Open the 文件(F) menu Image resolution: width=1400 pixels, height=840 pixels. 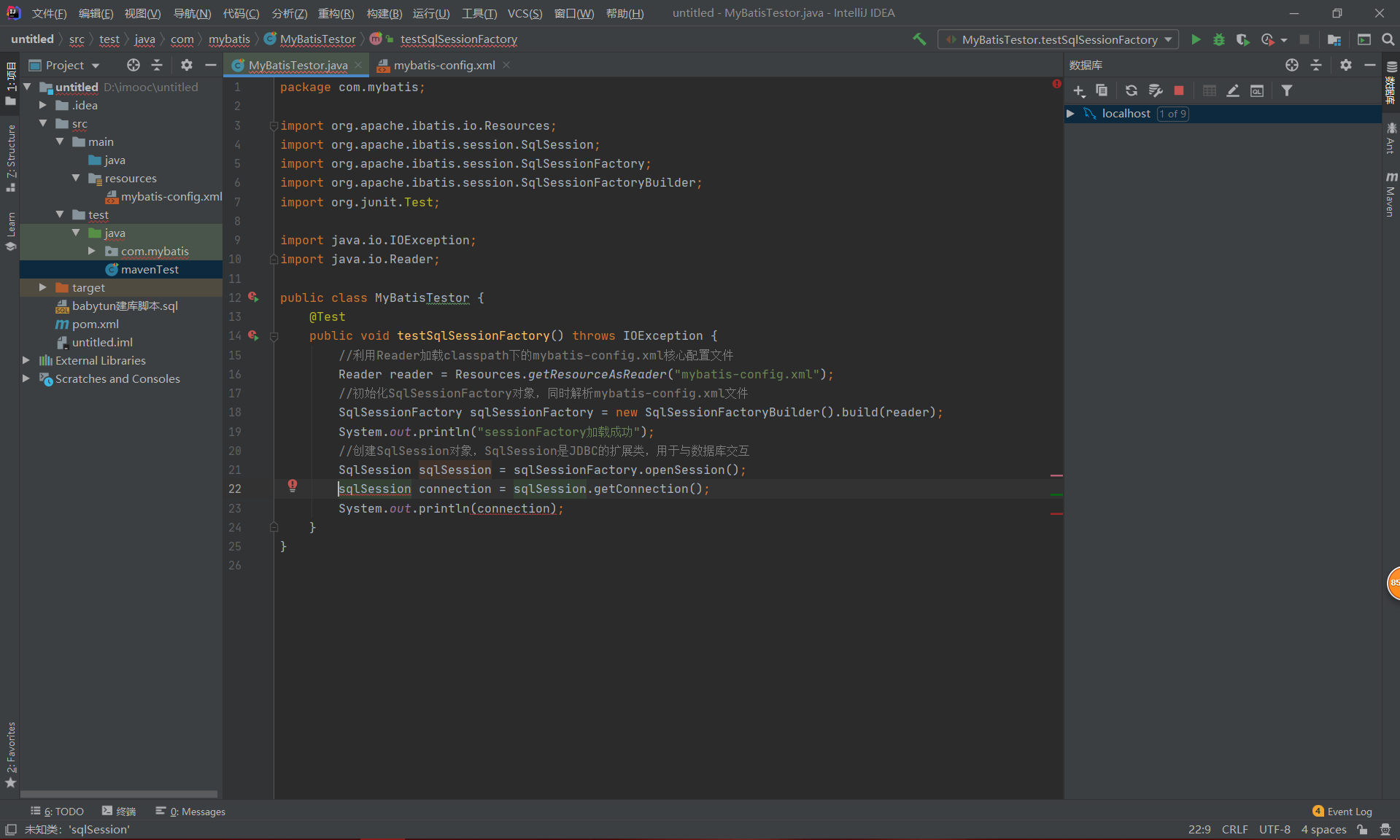point(49,13)
